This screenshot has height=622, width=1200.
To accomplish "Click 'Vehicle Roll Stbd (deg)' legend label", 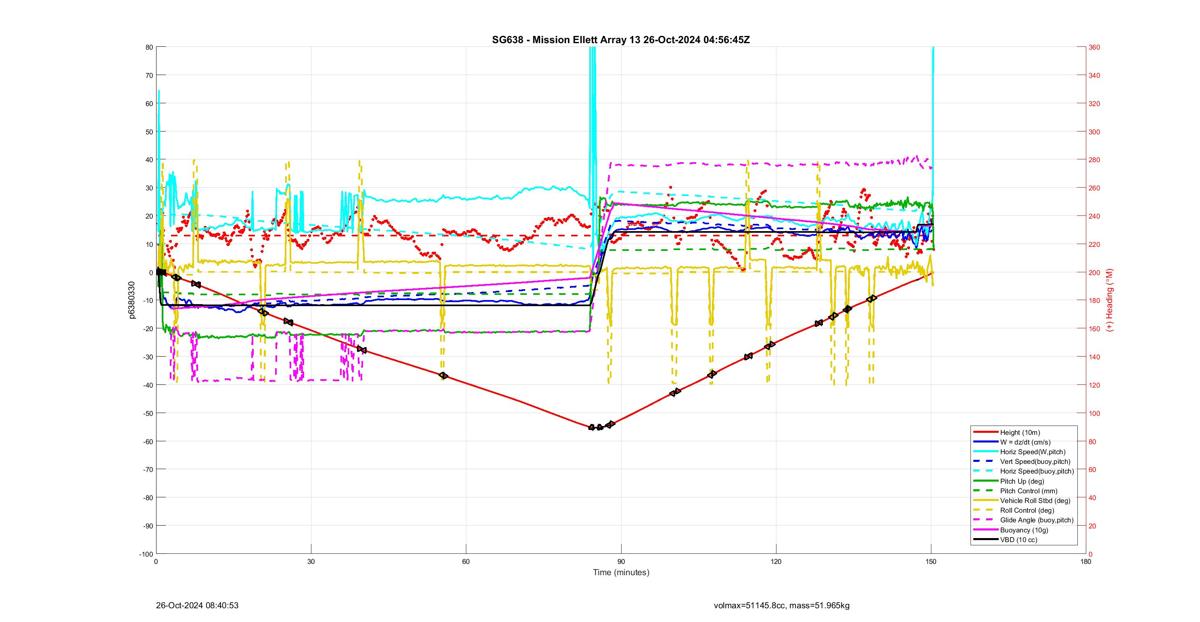I will click(1036, 501).
